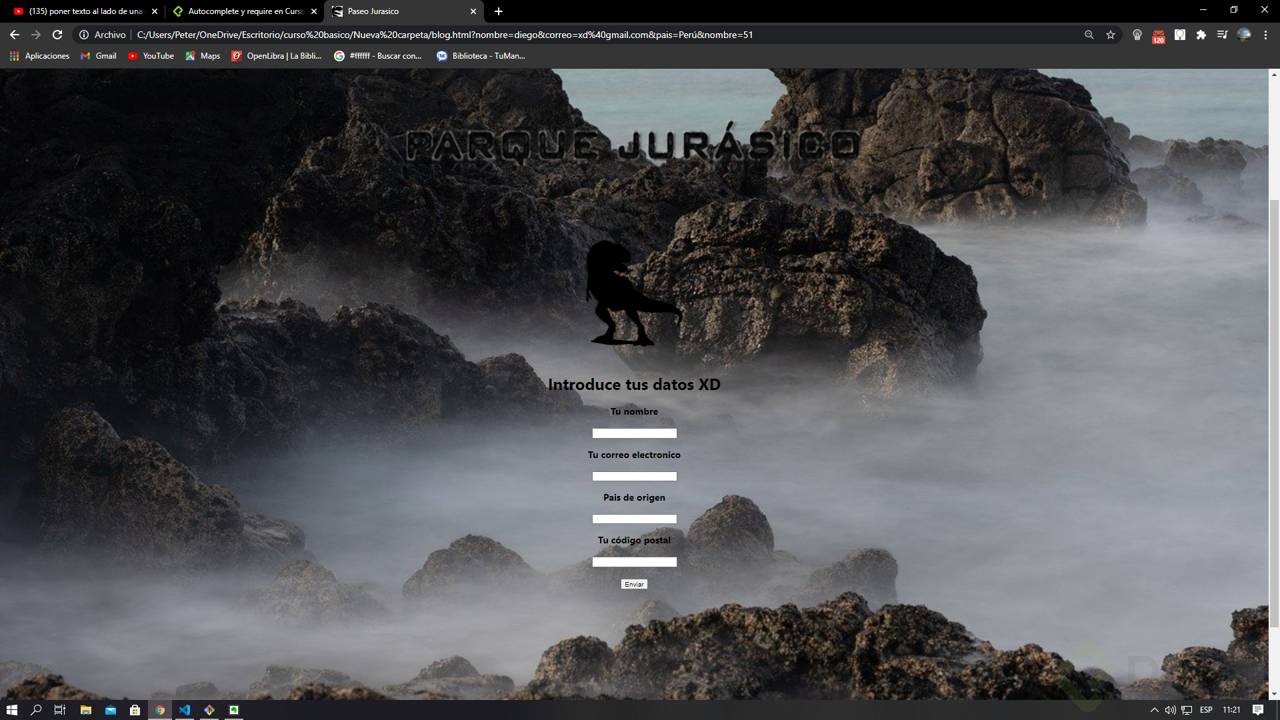This screenshot has width=1280, height=720.
Task: Close the Paseo Jurasico tab
Action: tap(473, 11)
